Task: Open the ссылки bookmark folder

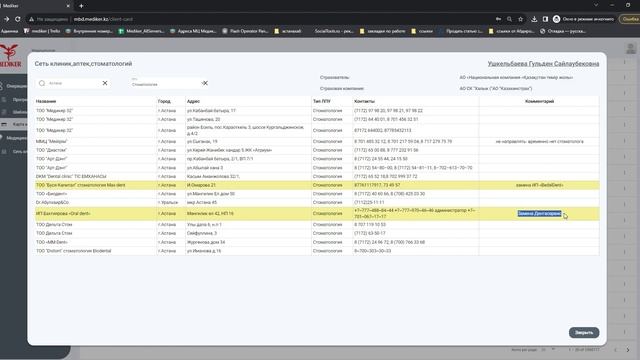Action: (422, 31)
